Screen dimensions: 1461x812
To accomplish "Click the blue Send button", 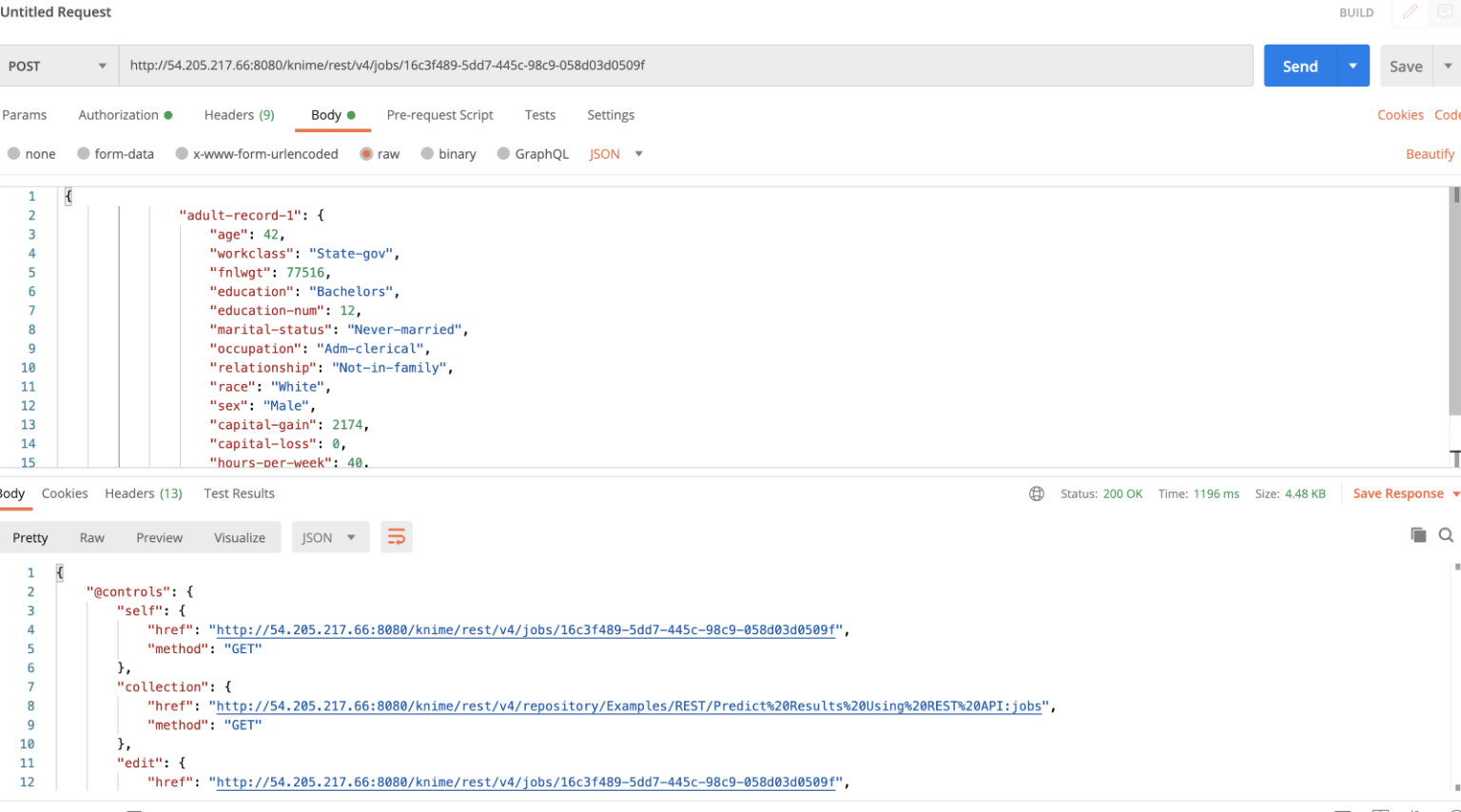I will [x=1300, y=66].
